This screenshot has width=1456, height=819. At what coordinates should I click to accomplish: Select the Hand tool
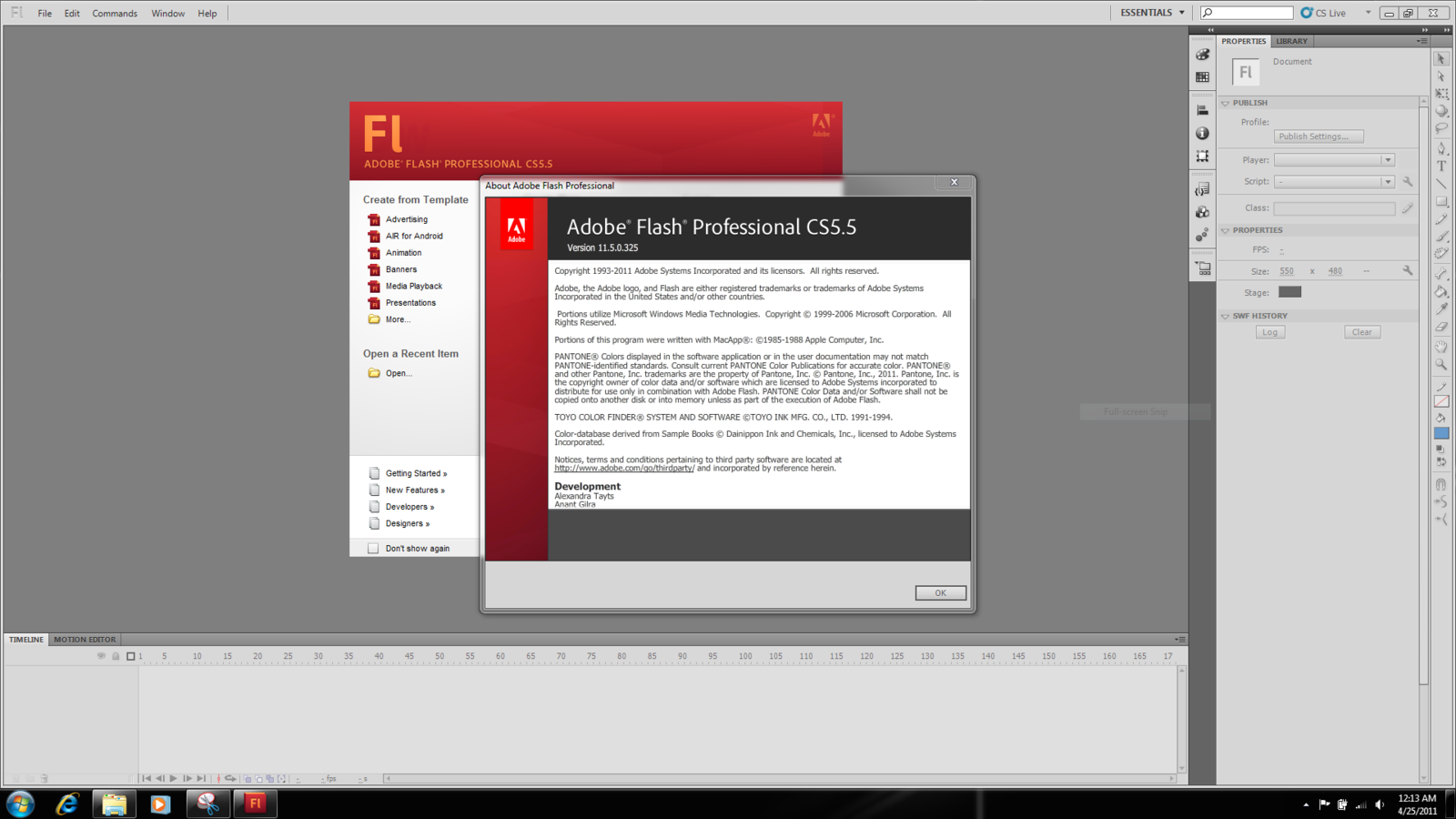pyautogui.click(x=1441, y=346)
